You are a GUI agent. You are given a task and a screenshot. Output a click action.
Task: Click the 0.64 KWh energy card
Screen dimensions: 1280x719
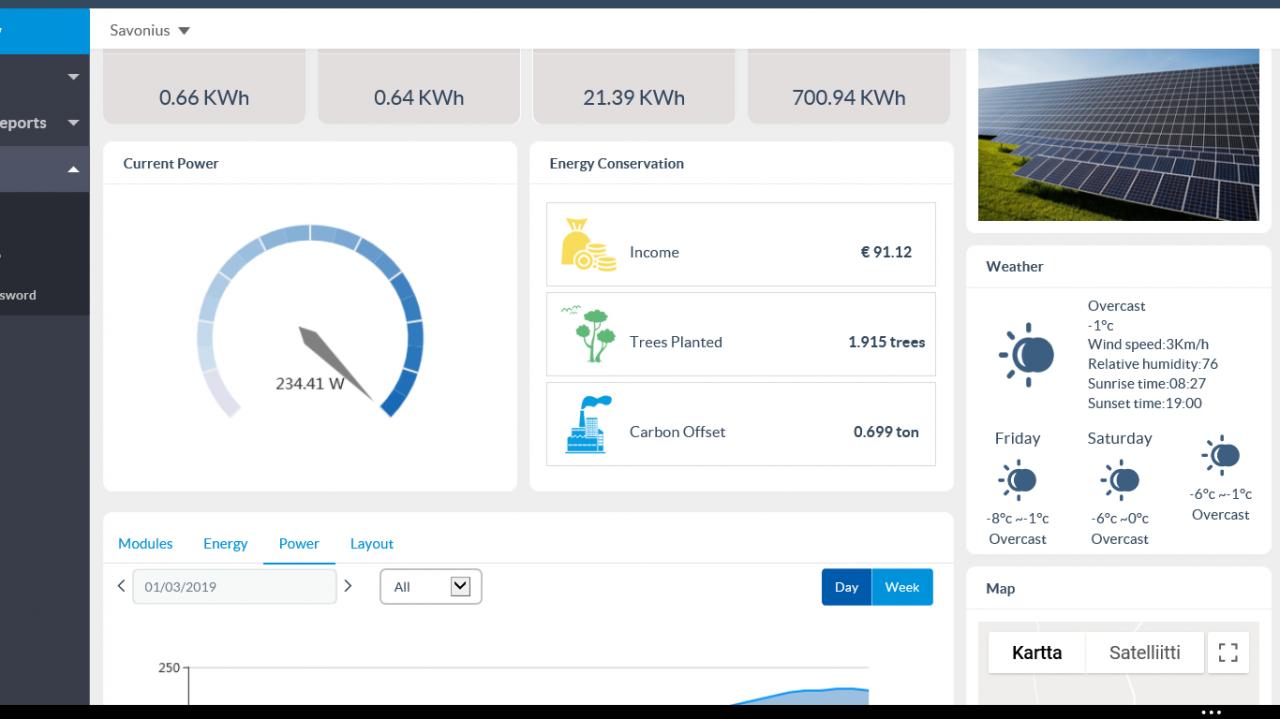tap(419, 86)
